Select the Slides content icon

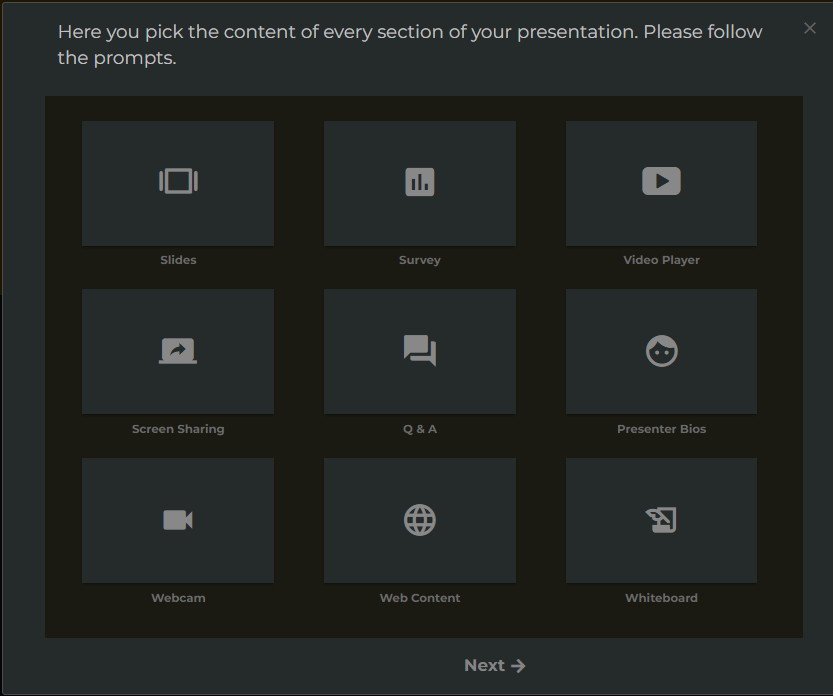click(178, 181)
